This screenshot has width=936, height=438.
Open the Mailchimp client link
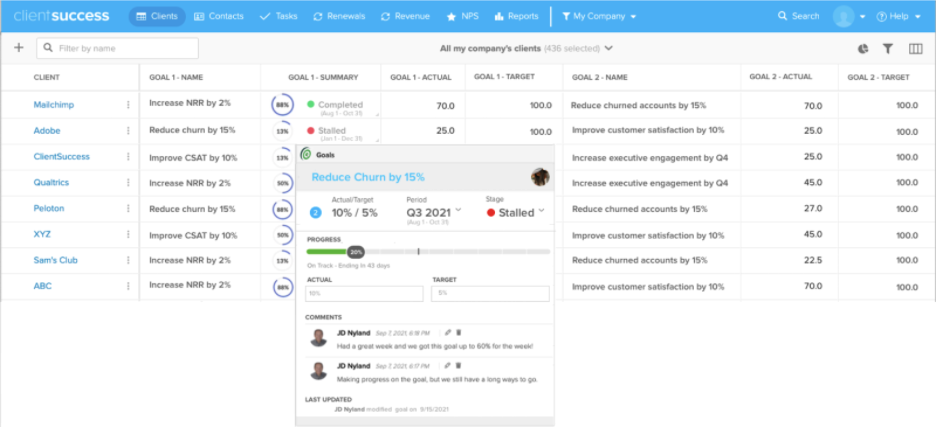point(54,104)
